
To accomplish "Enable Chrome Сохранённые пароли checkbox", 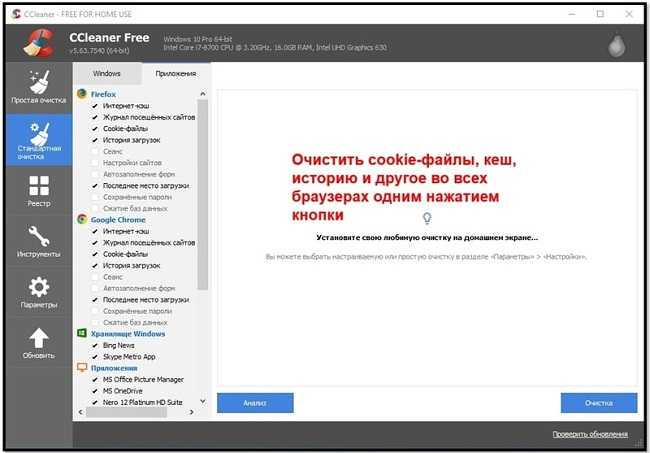I will click(x=95, y=311).
